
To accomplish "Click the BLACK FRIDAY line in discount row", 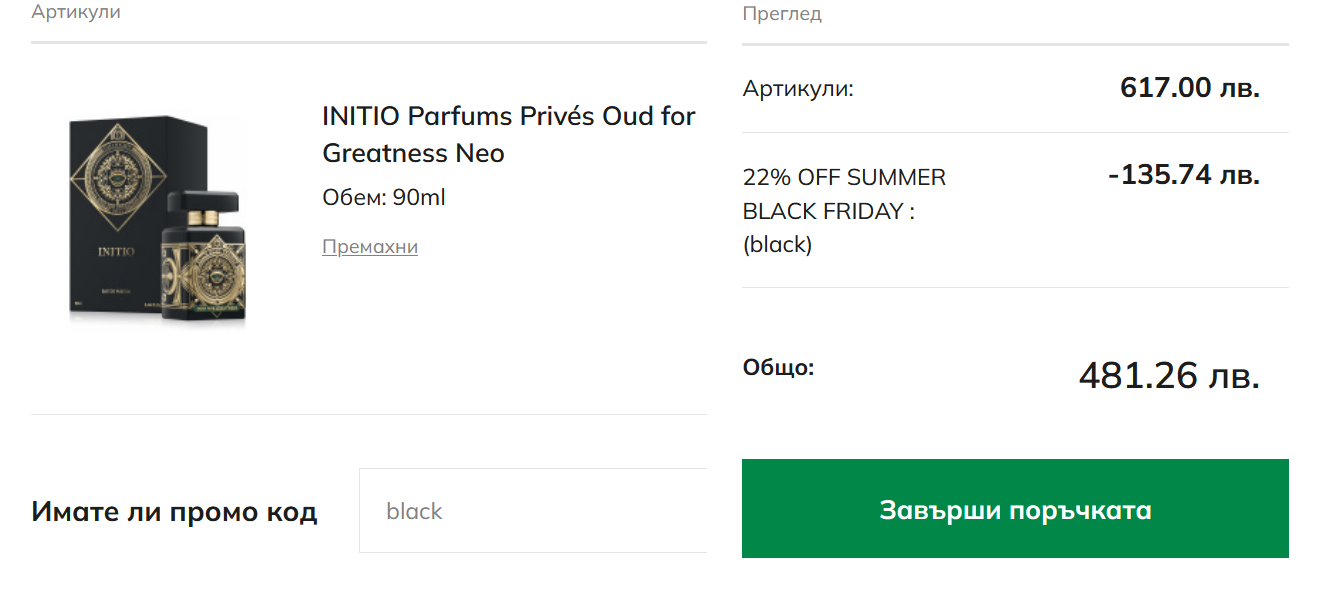I will point(828,212).
